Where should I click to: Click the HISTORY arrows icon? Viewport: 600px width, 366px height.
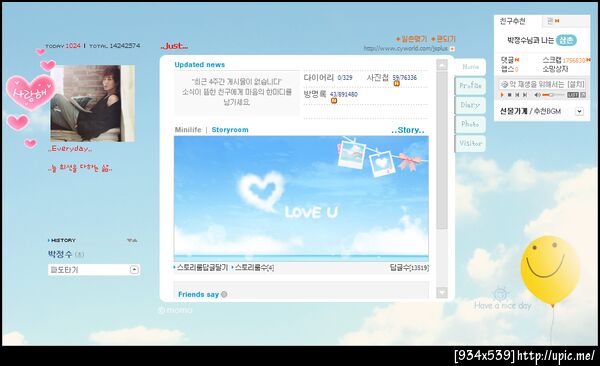point(132,240)
